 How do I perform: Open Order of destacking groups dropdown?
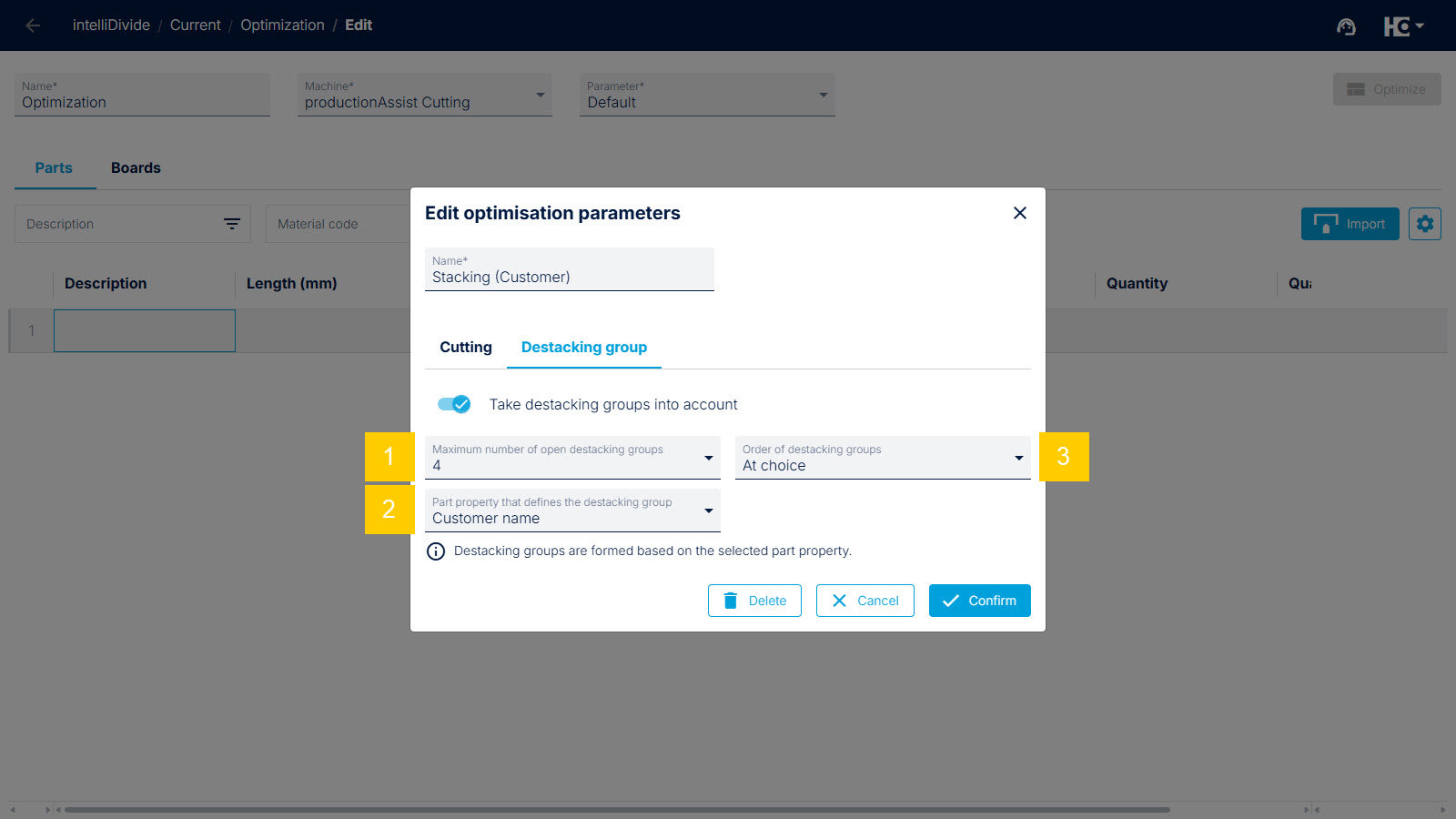883,458
